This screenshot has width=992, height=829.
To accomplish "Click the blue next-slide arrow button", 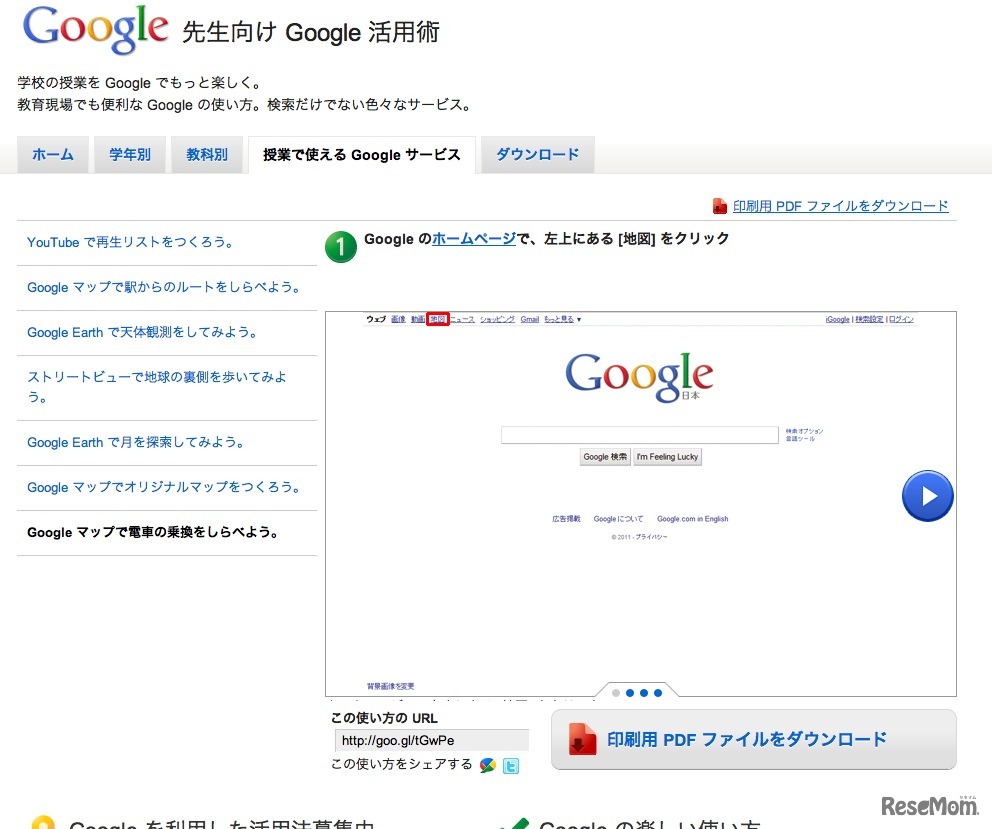I will click(x=927, y=496).
